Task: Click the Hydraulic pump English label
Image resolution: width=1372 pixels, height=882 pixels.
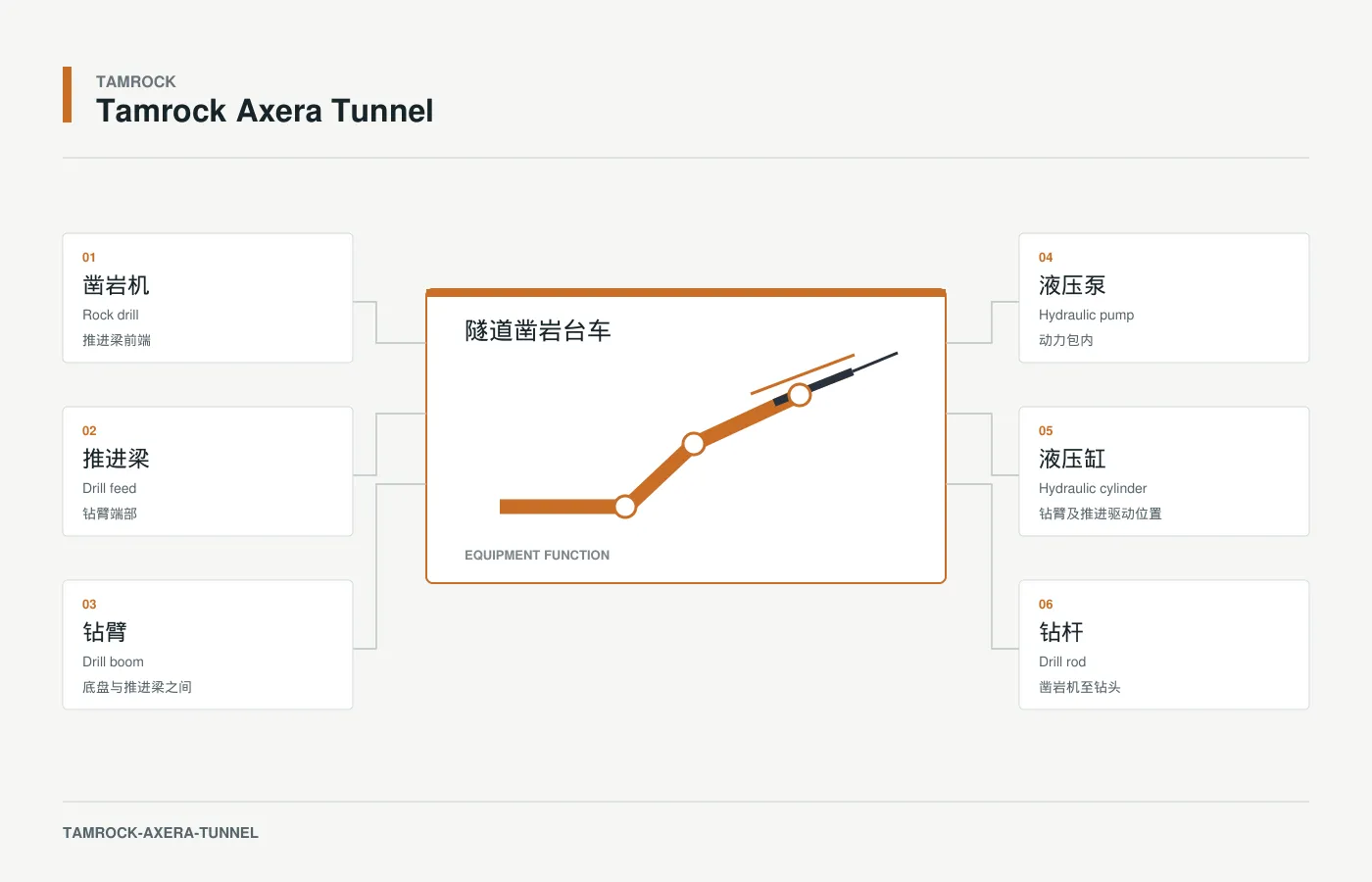Action: 1086,315
